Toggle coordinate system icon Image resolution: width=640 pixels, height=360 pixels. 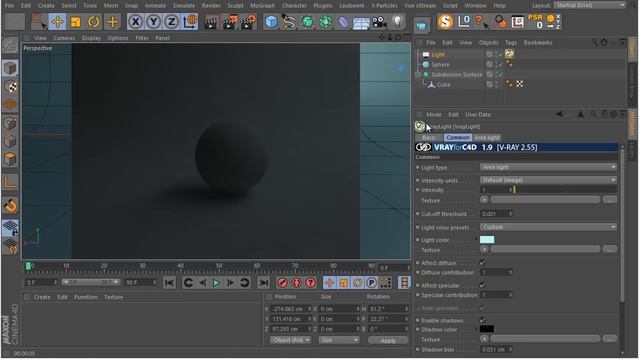click(189, 22)
